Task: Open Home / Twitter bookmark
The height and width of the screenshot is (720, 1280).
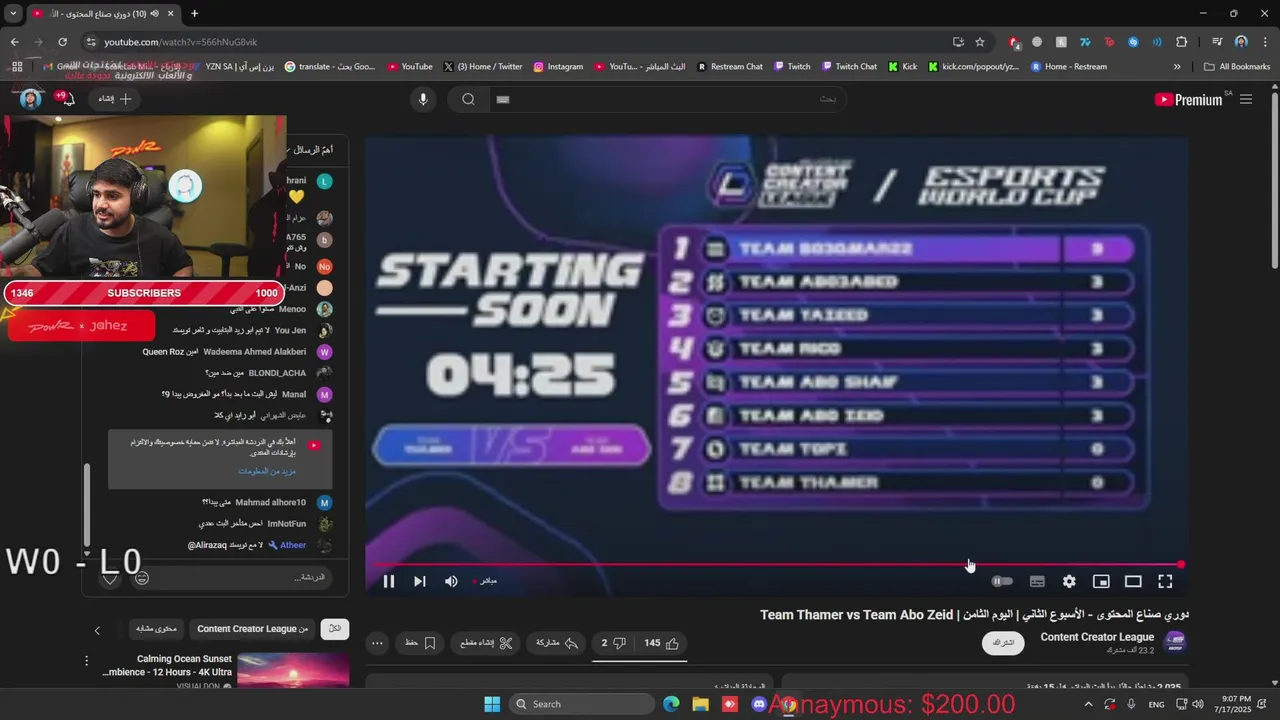Action: pyautogui.click(x=482, y=67)
